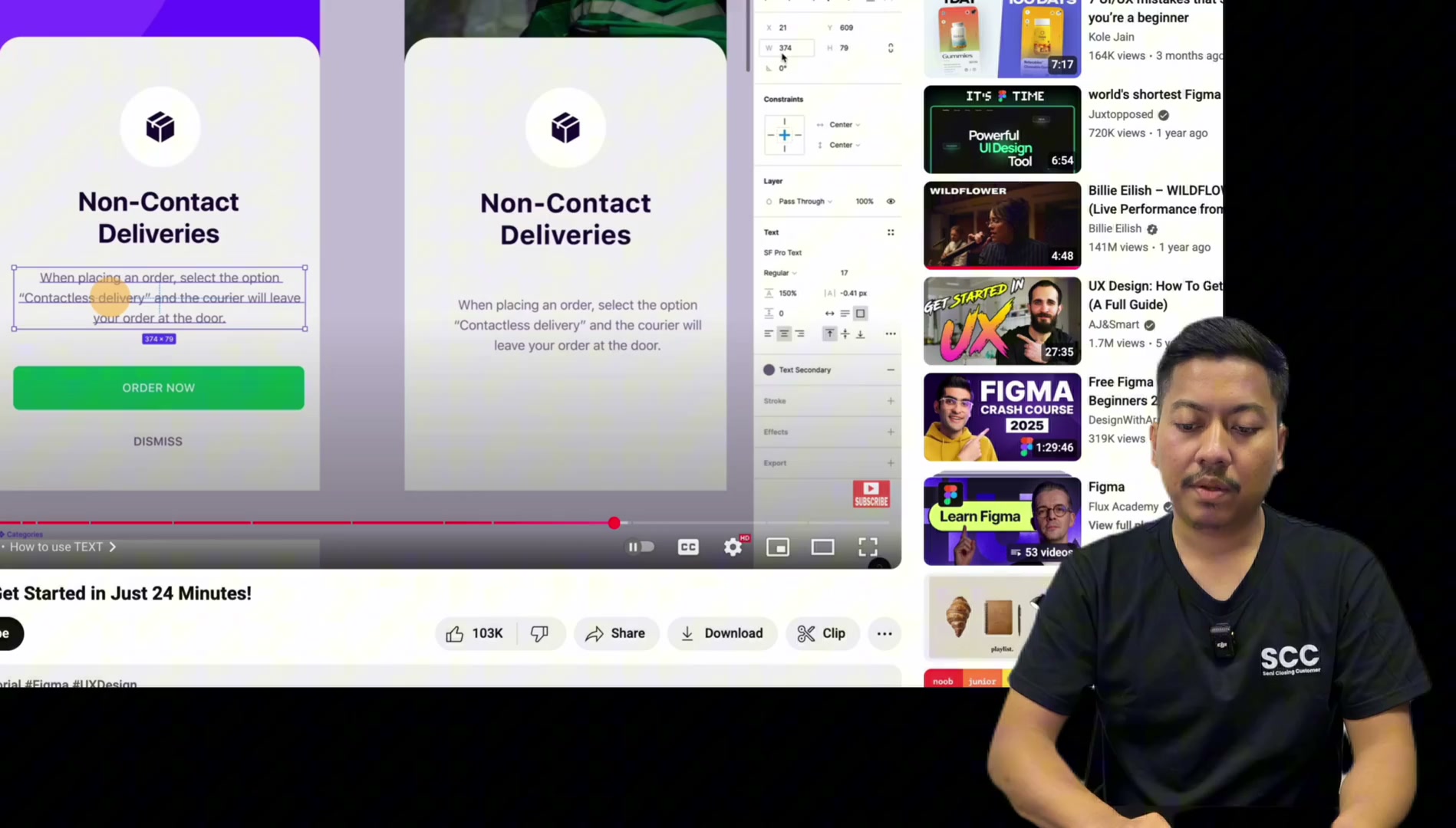Remove Text Secondary fill with minus
1456x828 pixels.
891,370
